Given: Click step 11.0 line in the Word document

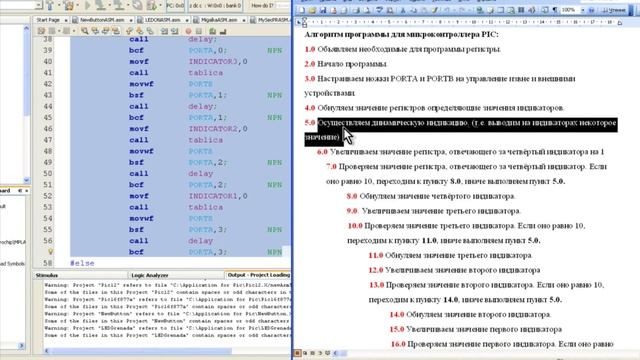Looking at the screenshot, I should 450,256.
